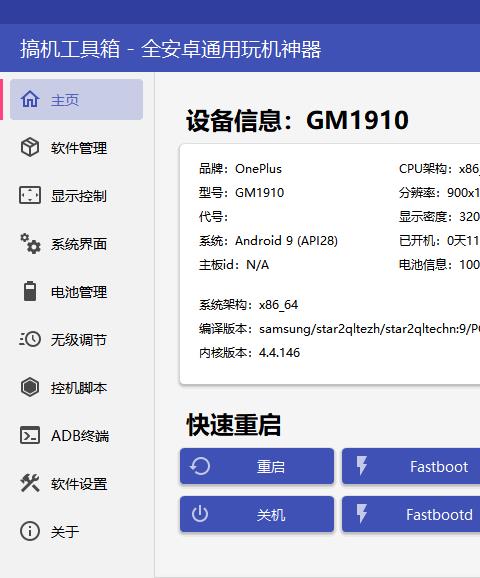This screenshot has height=578, width=480.
Task: Click the info circle icon for 关于
Action: pos(29,531)
